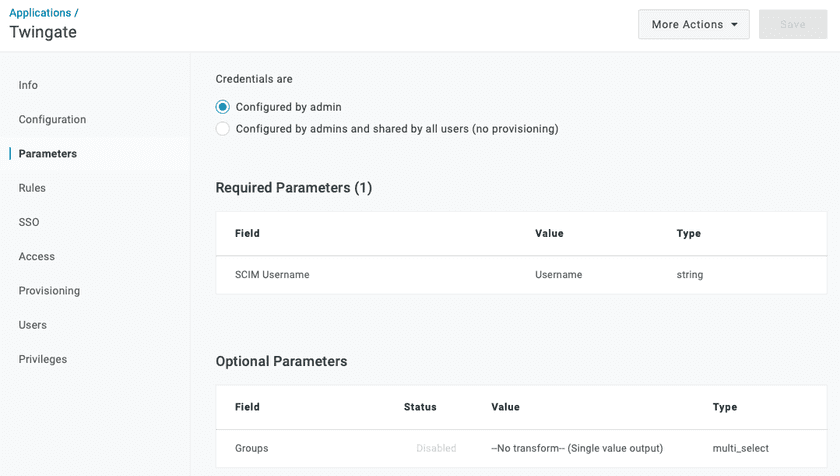Open the Rules section
The width and height of the screenshot is (840, 476).
pos(32,188)
